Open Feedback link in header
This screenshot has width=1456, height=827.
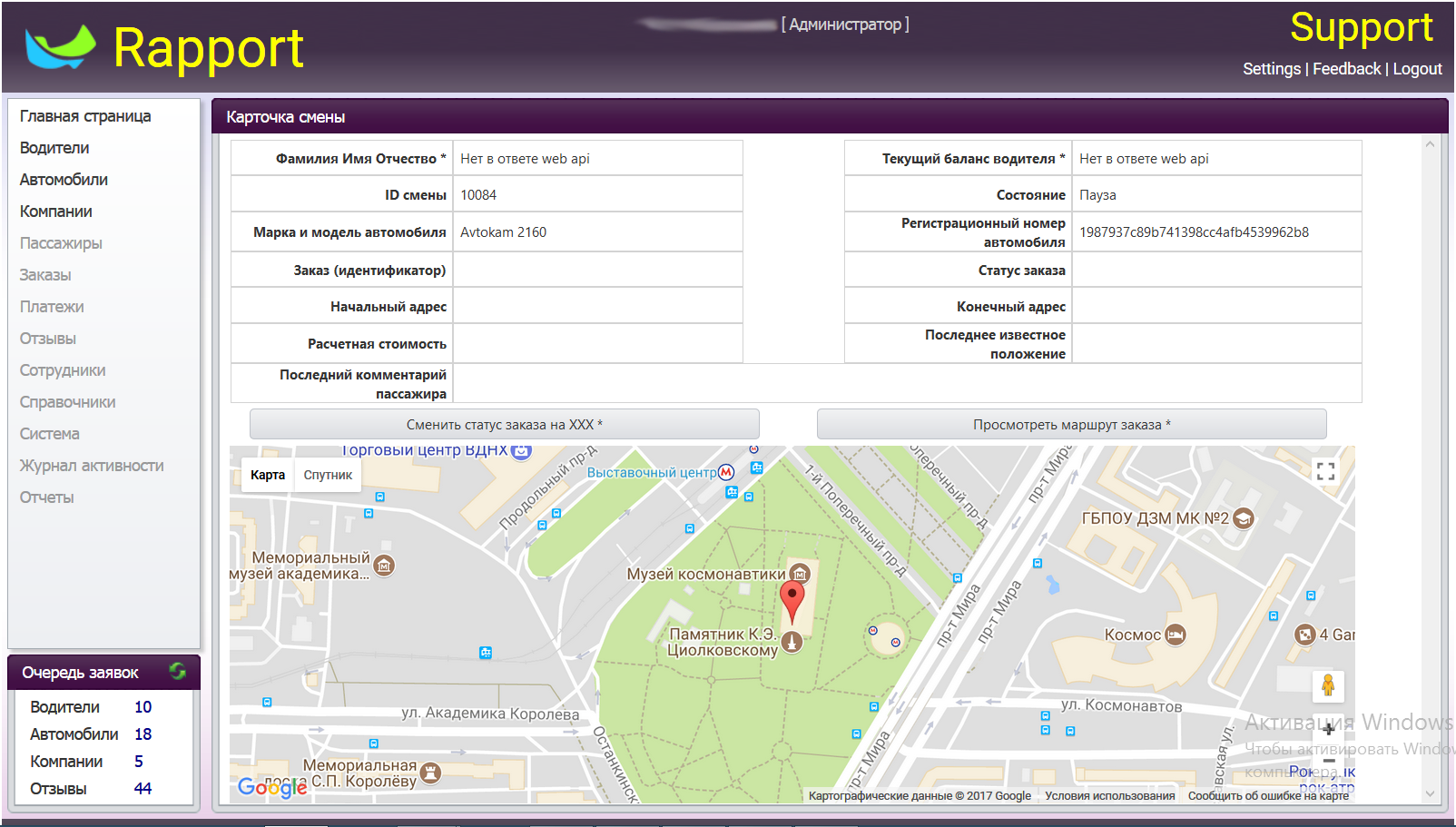coord(1346,69)
